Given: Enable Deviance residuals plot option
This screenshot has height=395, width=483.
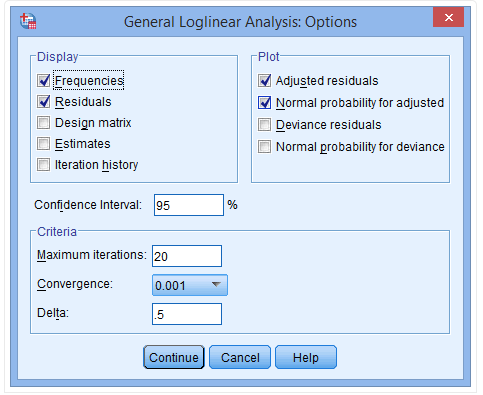Looking at the screenshot, I should (264, 125).
